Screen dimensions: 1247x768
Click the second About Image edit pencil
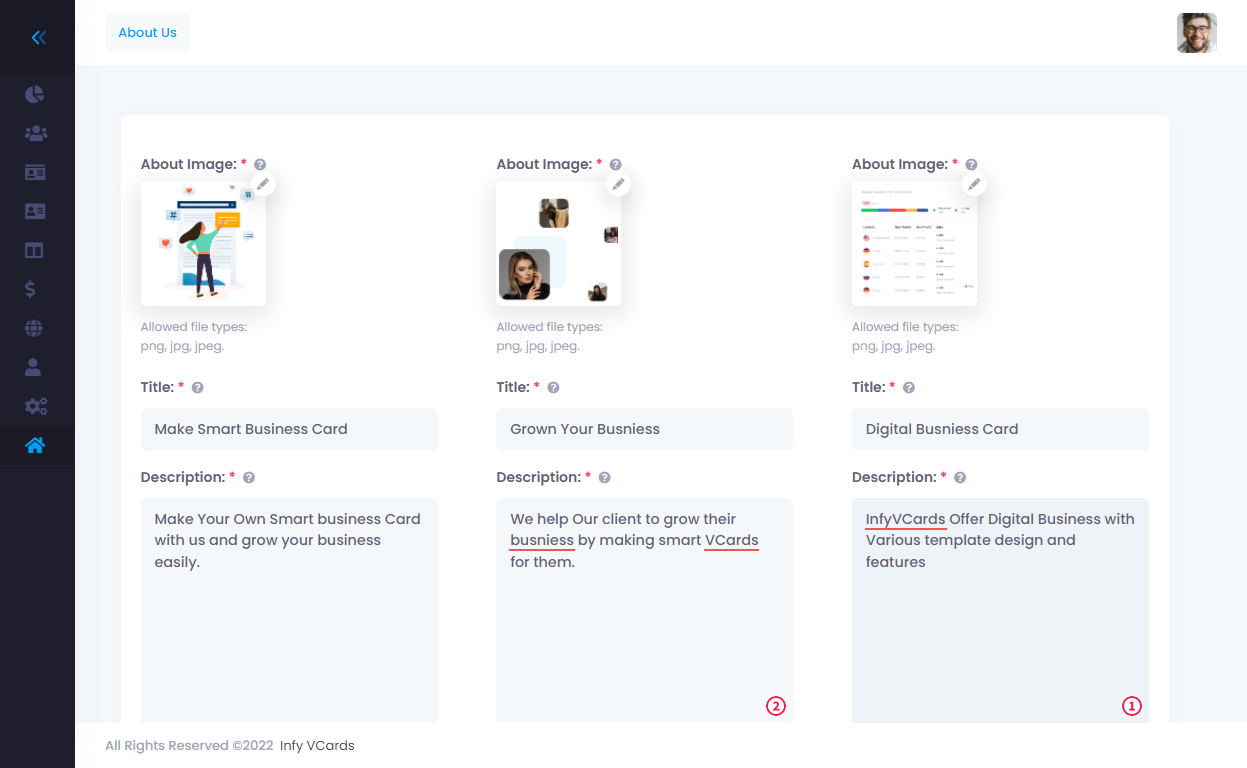[x=618, y=183]
